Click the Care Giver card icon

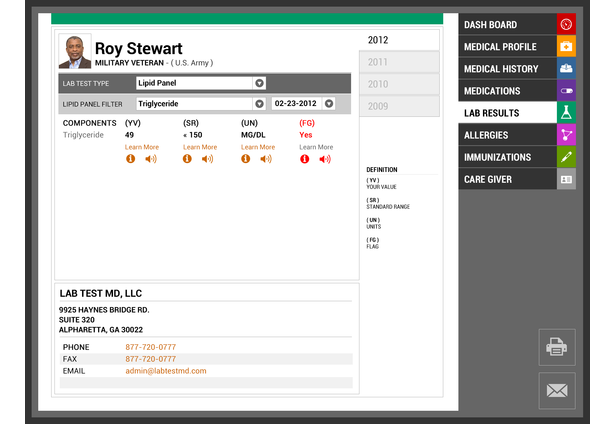[566, 179]
